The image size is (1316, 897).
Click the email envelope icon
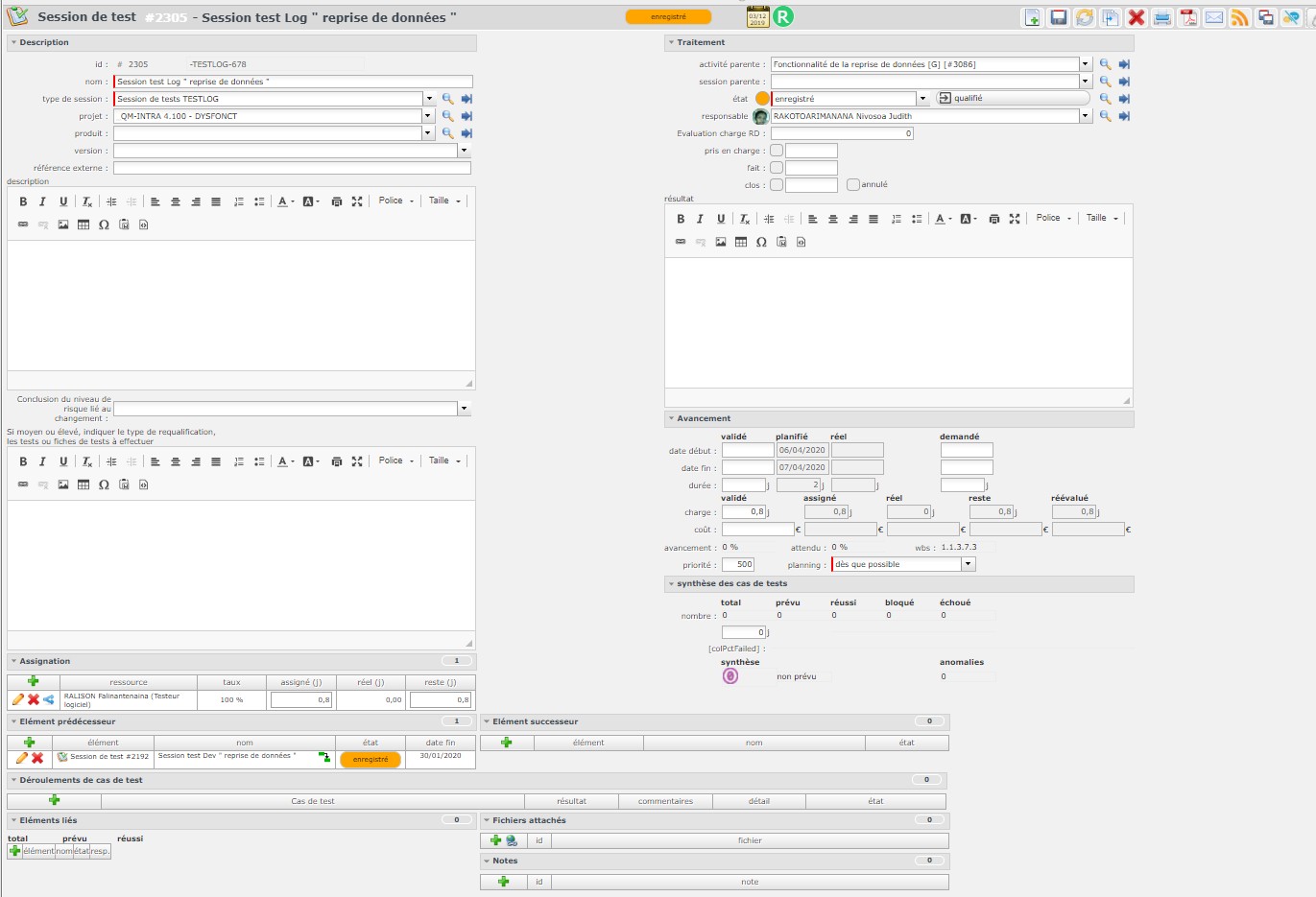click(x=1214, y=17)
